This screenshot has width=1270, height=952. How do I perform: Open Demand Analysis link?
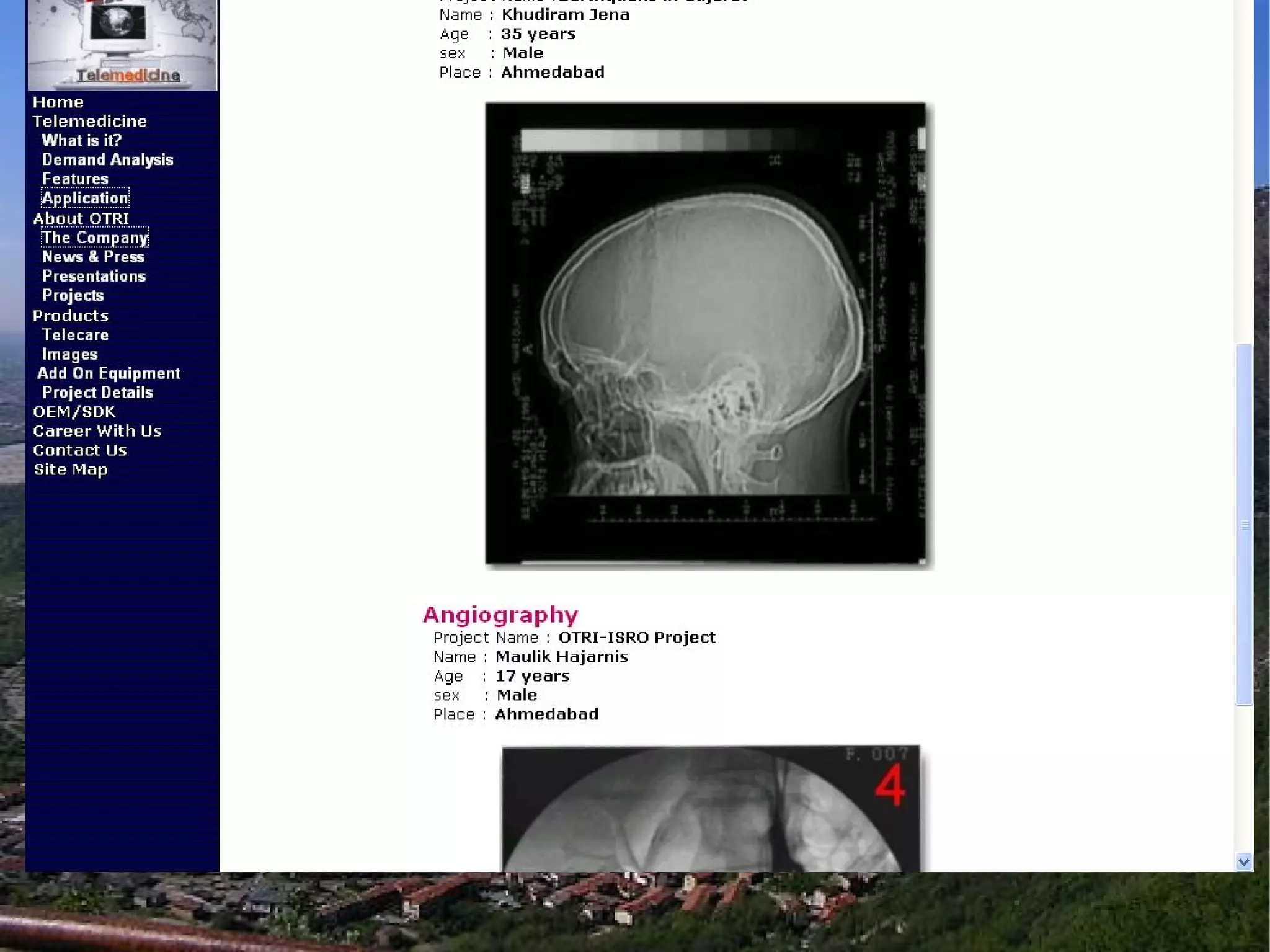coord(107,160)
